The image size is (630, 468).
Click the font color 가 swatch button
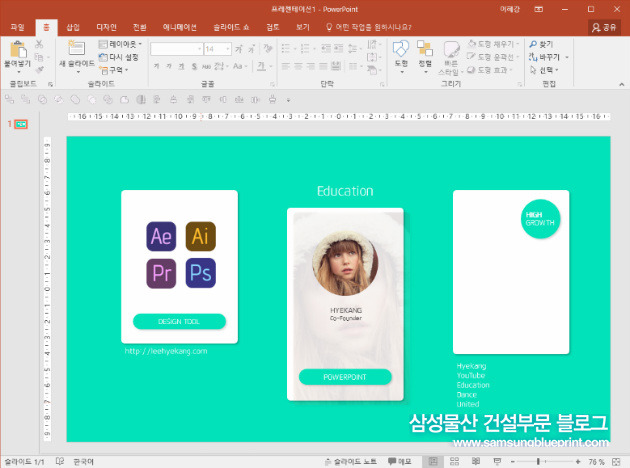click(x=261, y=66)
